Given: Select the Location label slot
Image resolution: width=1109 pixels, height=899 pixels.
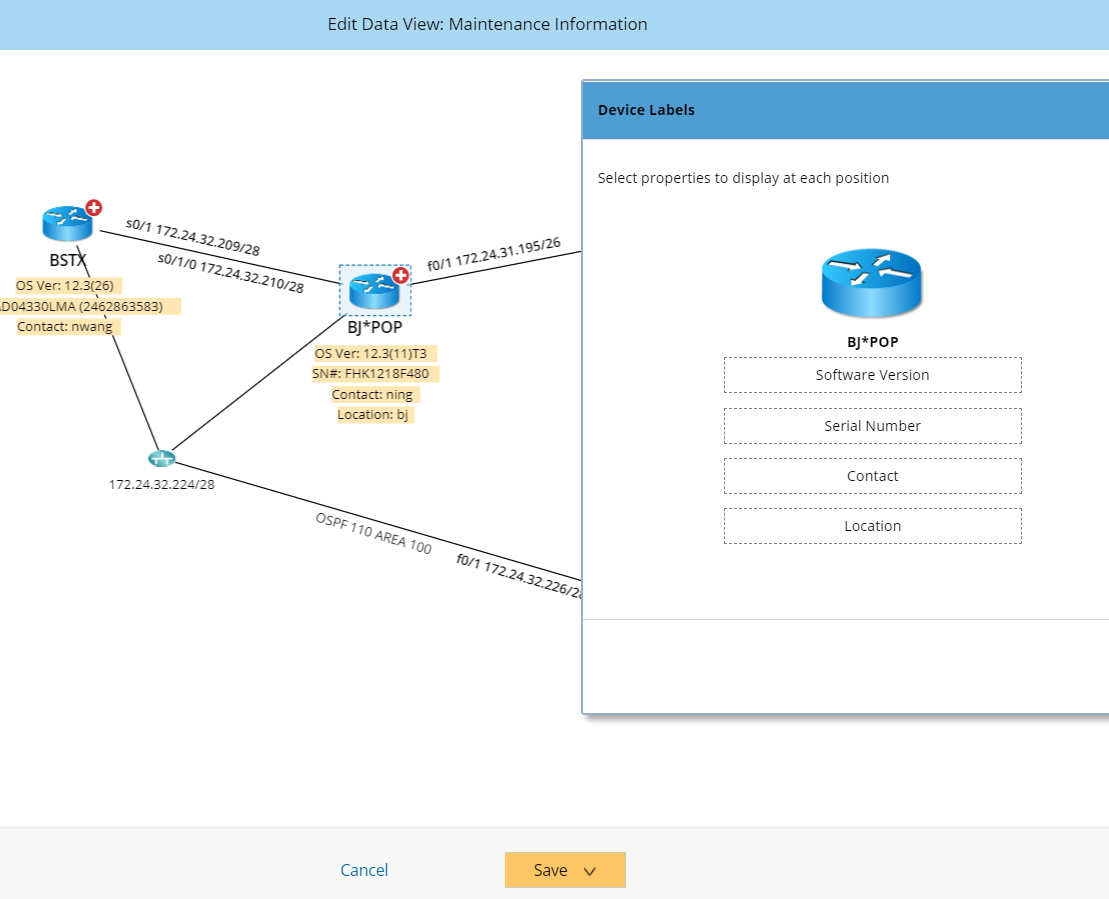Looking at the screenshot, I should coord(872,525).
